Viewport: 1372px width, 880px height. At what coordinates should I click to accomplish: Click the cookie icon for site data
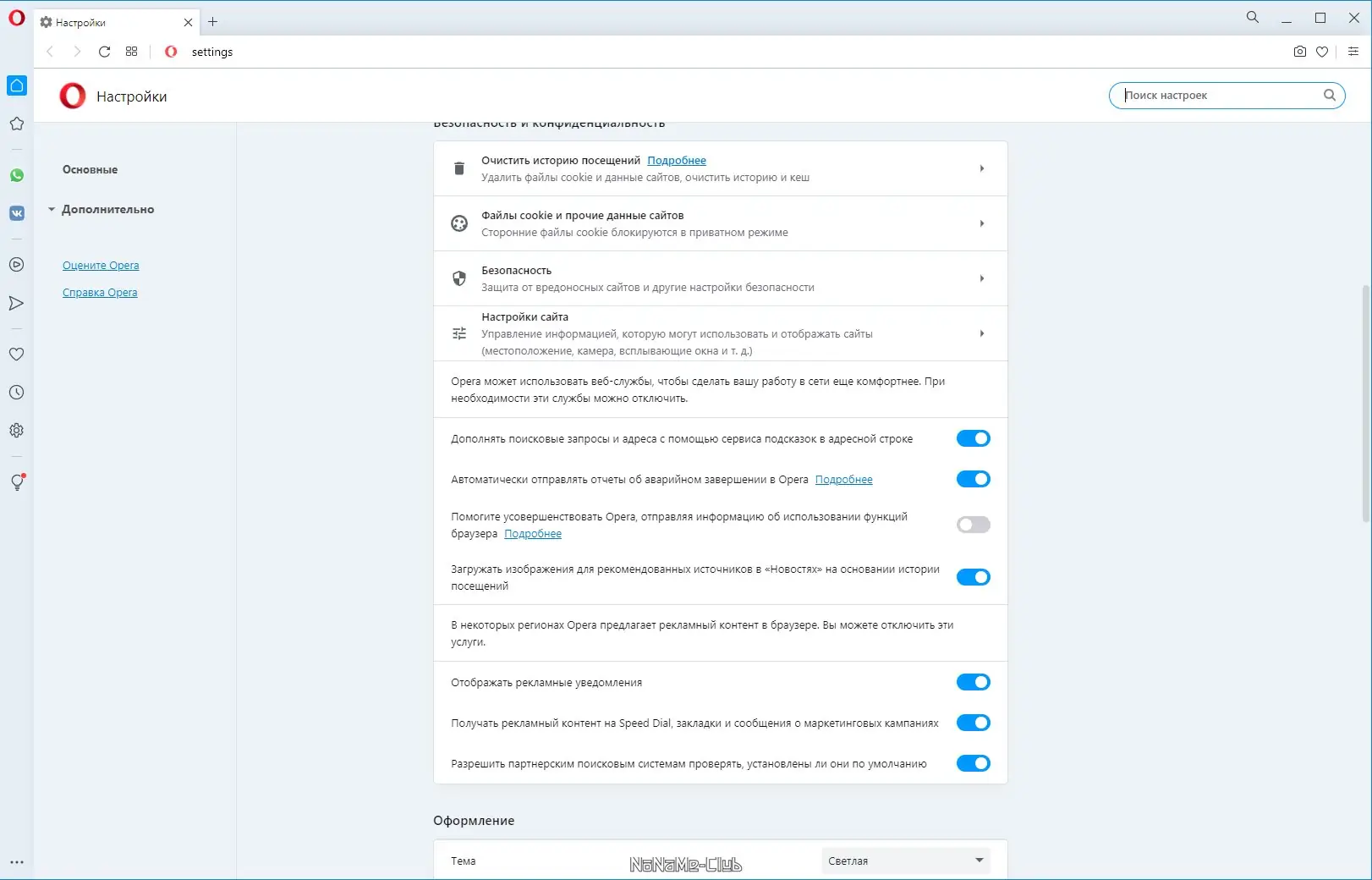tap(459, 223)
